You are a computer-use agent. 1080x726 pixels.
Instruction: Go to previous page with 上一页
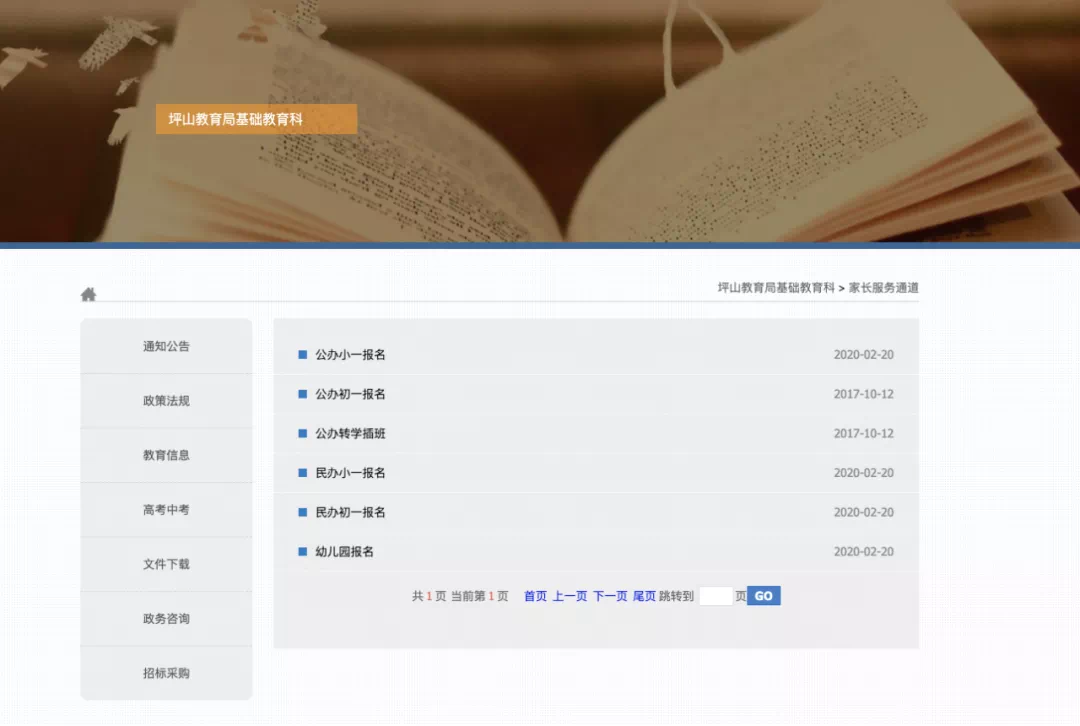pyautogui.click(x=570, y=596)
